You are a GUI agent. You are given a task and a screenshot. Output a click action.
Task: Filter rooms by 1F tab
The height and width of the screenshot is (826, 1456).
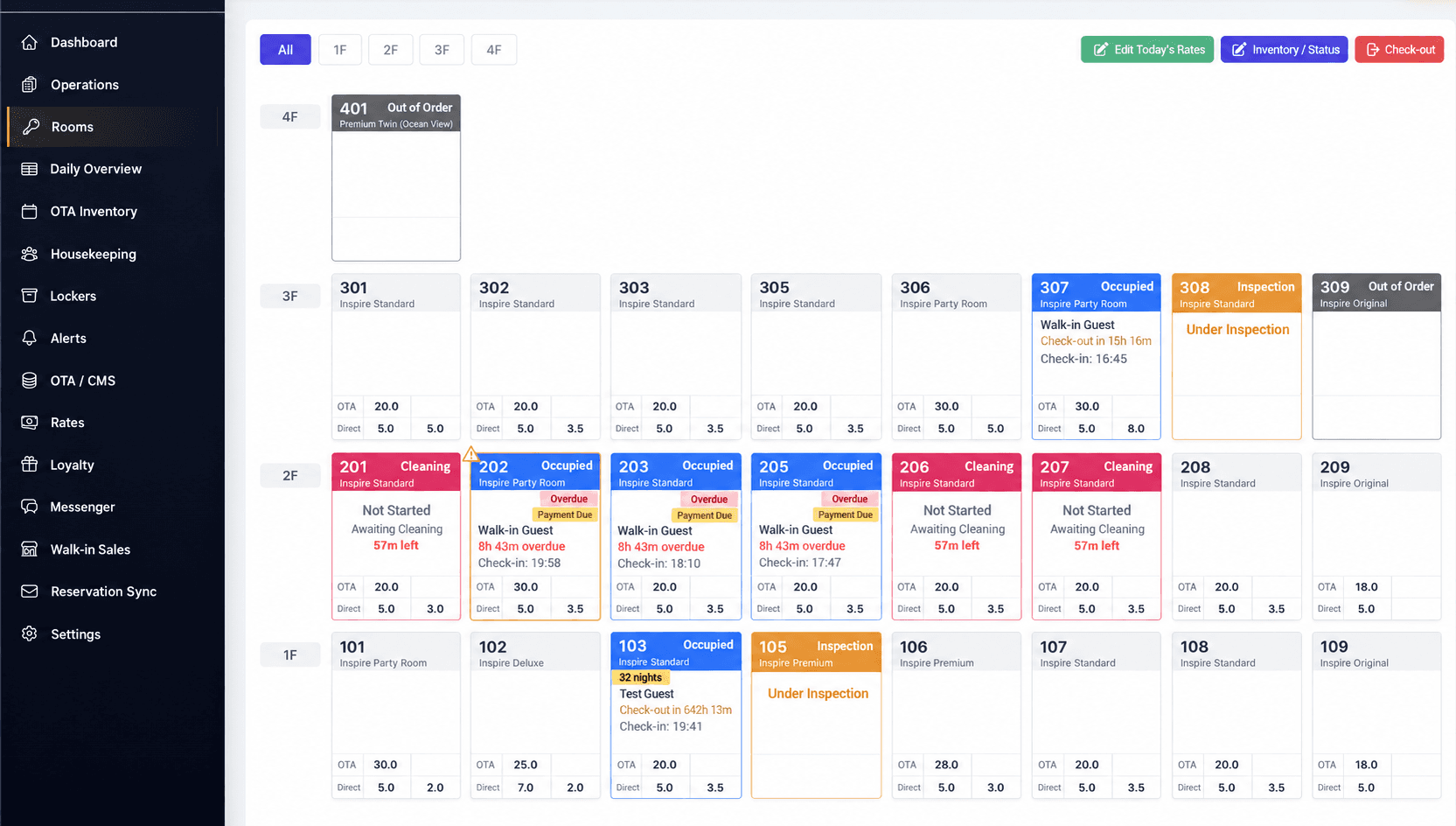click(x=340, y=50)
